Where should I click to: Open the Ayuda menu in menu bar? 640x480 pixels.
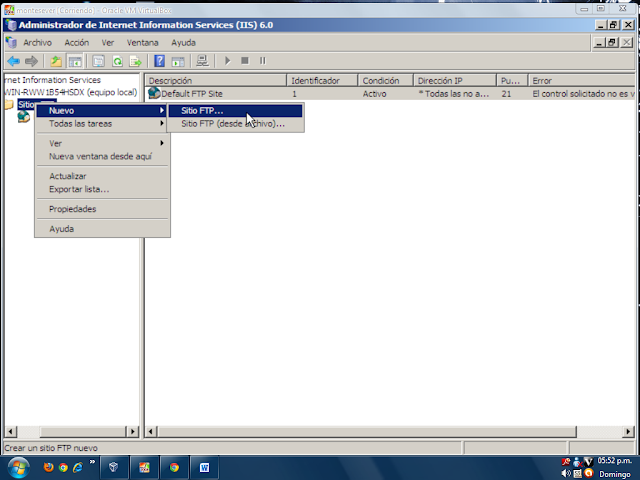(183, 42)
